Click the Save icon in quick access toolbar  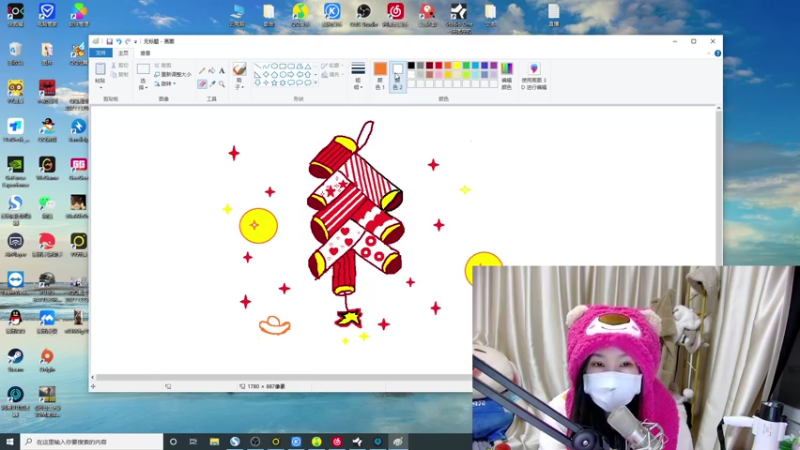(109, 41)
